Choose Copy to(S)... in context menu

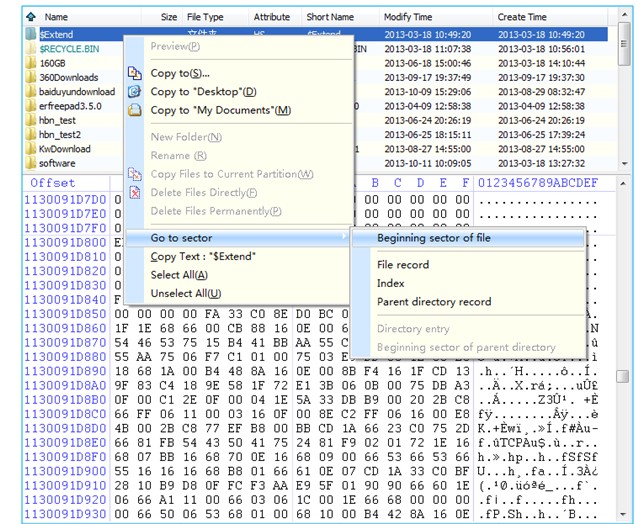tap(180, 73)
